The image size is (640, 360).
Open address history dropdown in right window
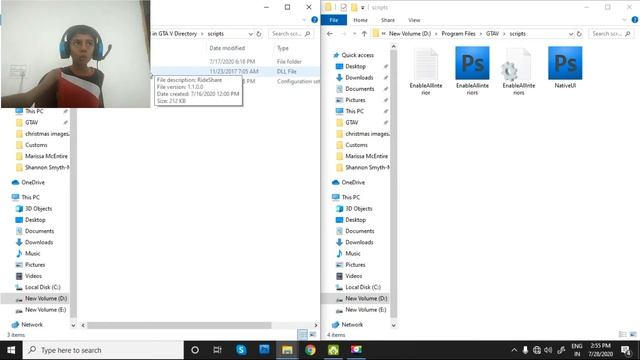(x=571, y=34)
